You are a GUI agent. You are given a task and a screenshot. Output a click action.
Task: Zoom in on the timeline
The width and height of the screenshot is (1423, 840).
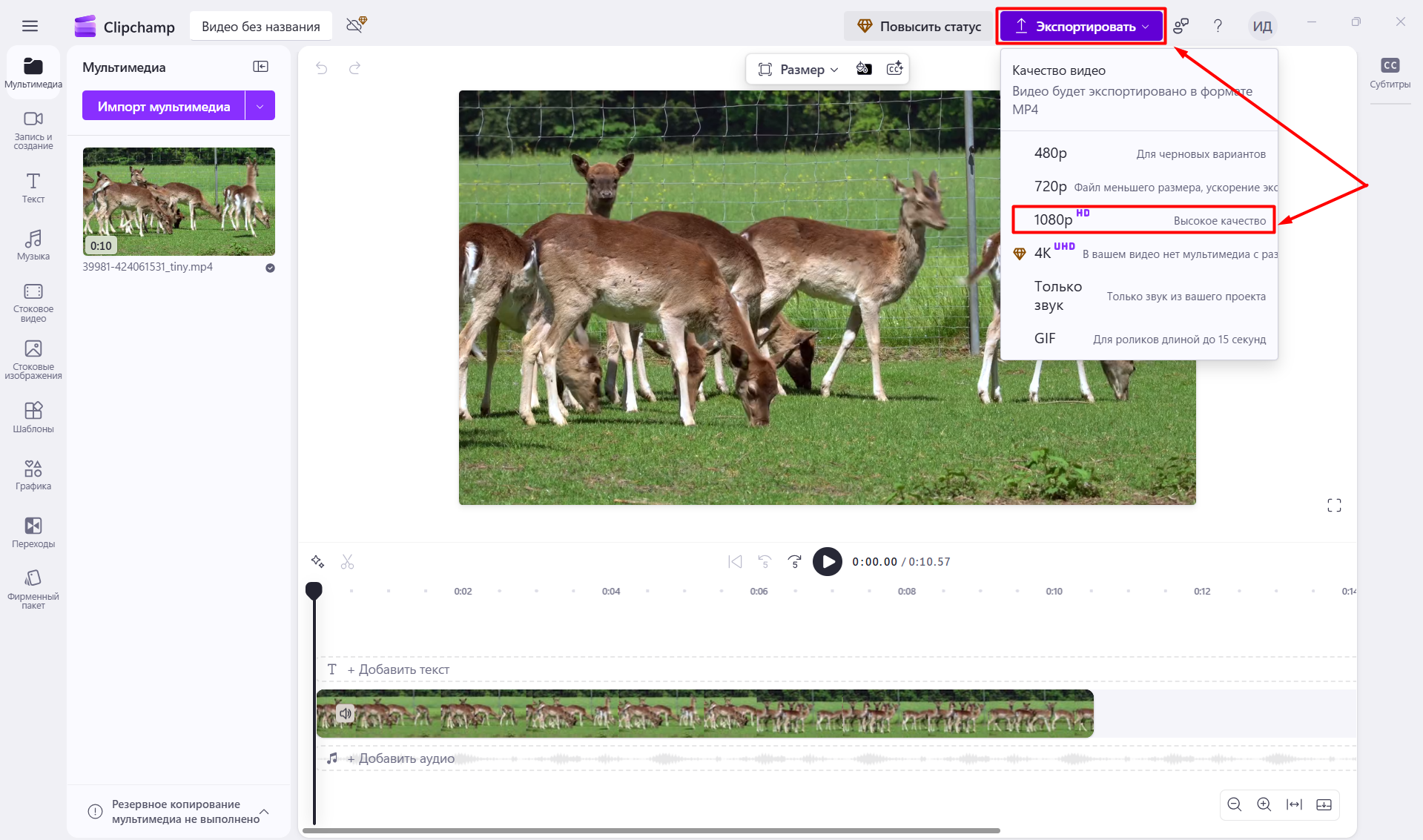pyautogui.click(x=1264, y=804)
